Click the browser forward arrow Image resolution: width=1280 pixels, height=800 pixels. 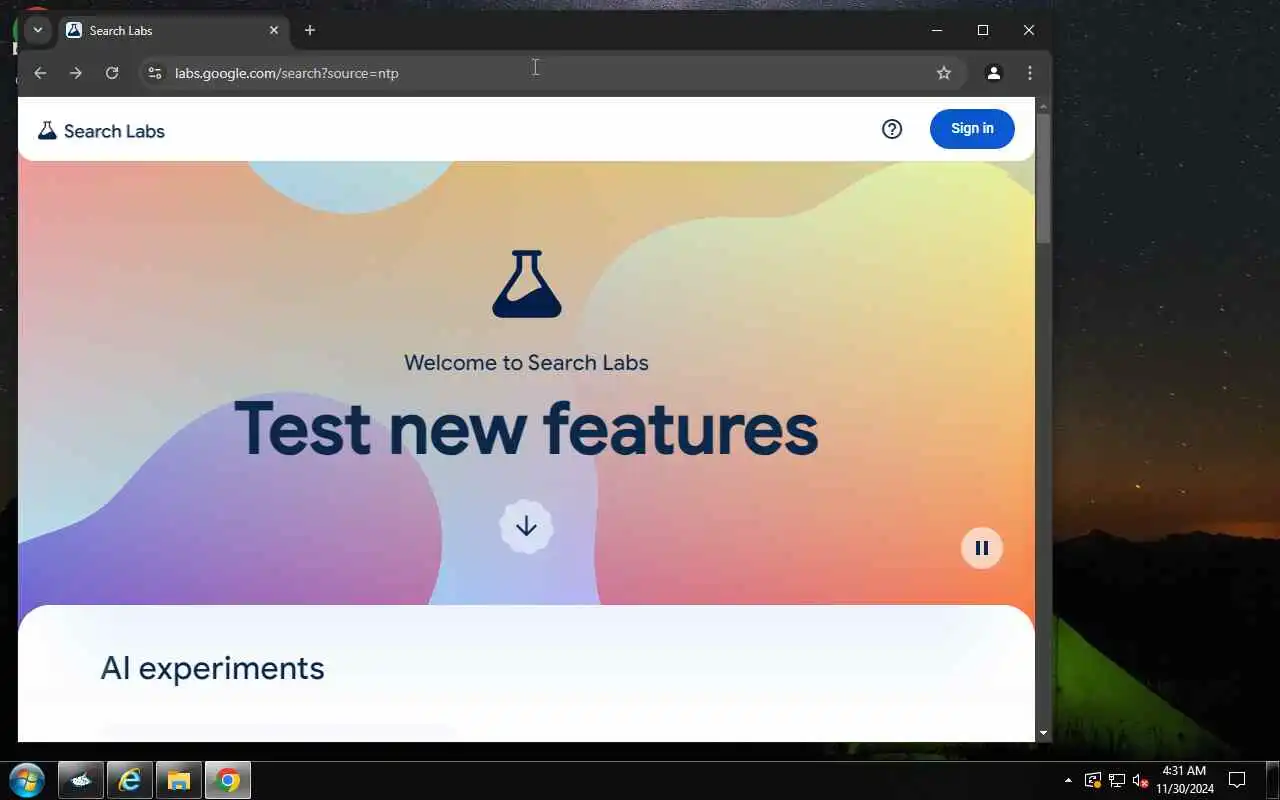pyautogui.click(x=76, y=73)
